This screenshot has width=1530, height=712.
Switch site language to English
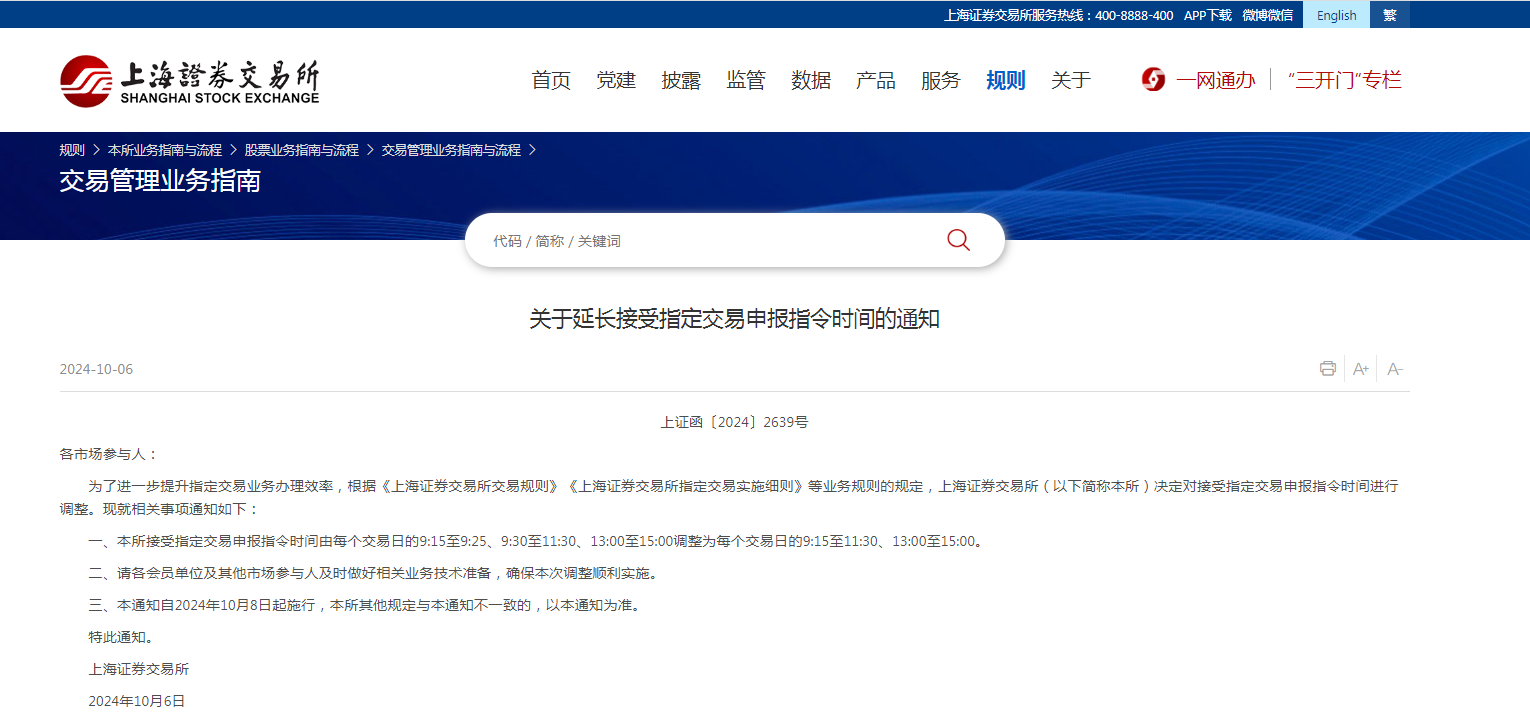click(x=1336, y=15)
